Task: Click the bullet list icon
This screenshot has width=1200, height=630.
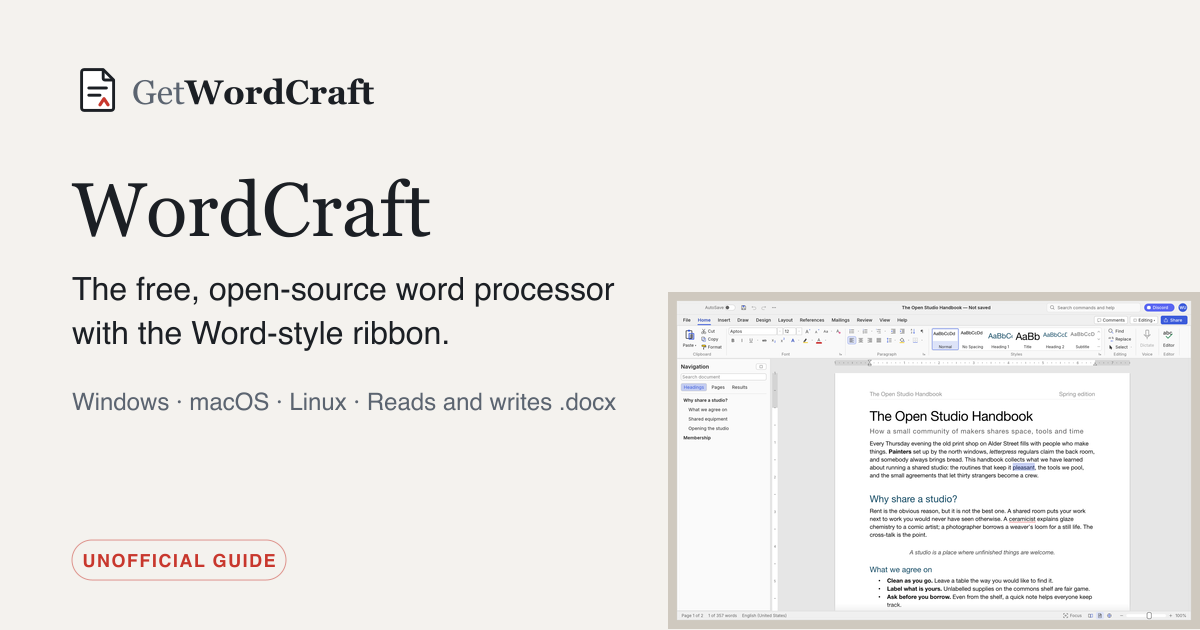Action: pos(852,331)
